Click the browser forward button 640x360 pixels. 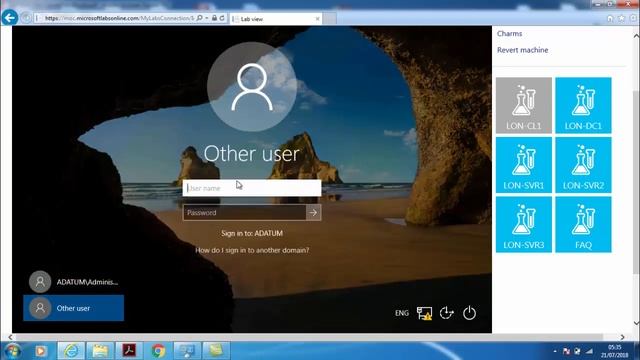(x=26, y=18)
